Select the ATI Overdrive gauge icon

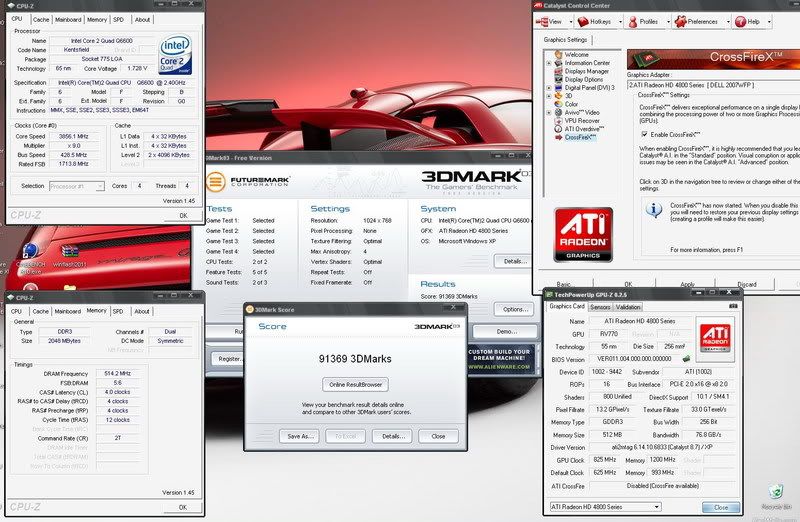(x=558, y=129)
